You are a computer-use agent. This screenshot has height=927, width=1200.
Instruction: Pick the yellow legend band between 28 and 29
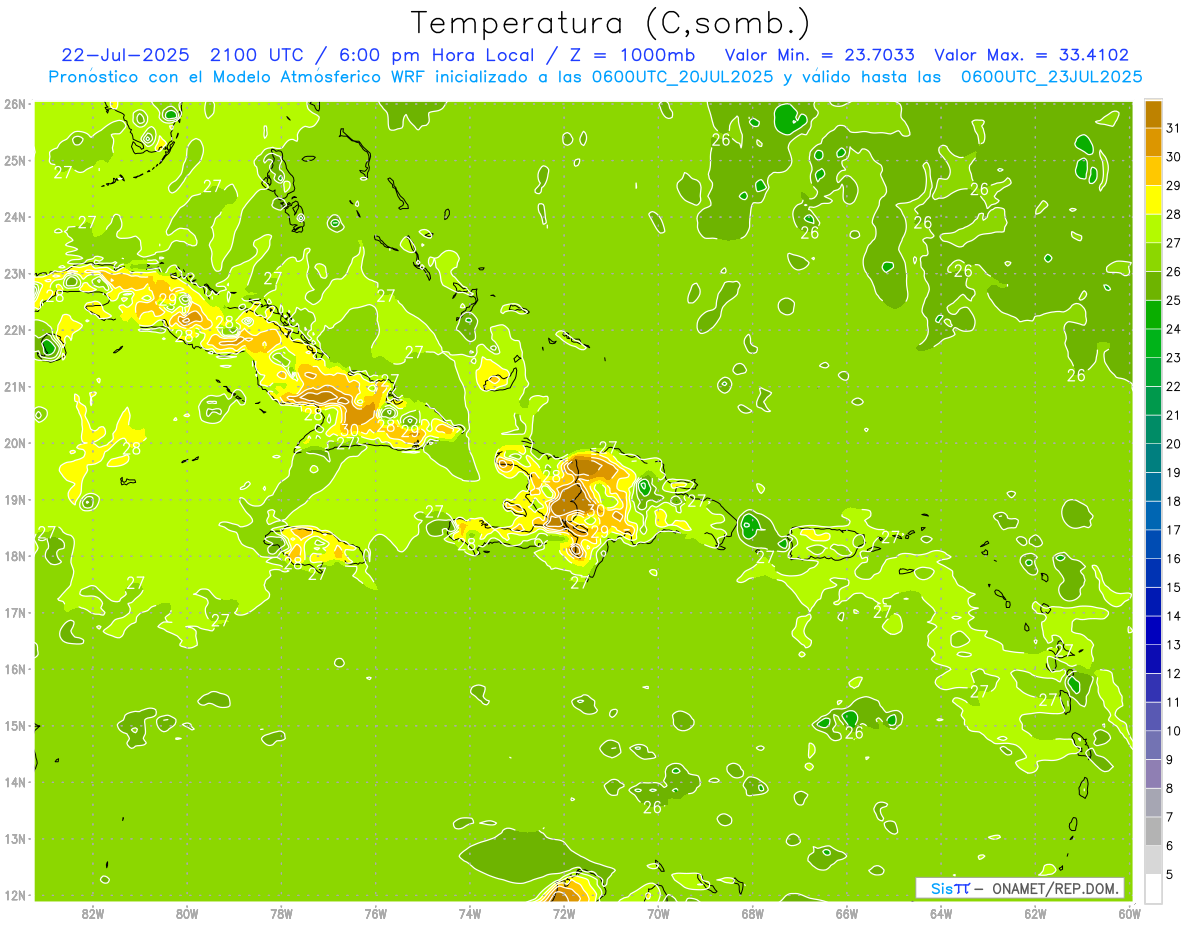click(1154, 199)
